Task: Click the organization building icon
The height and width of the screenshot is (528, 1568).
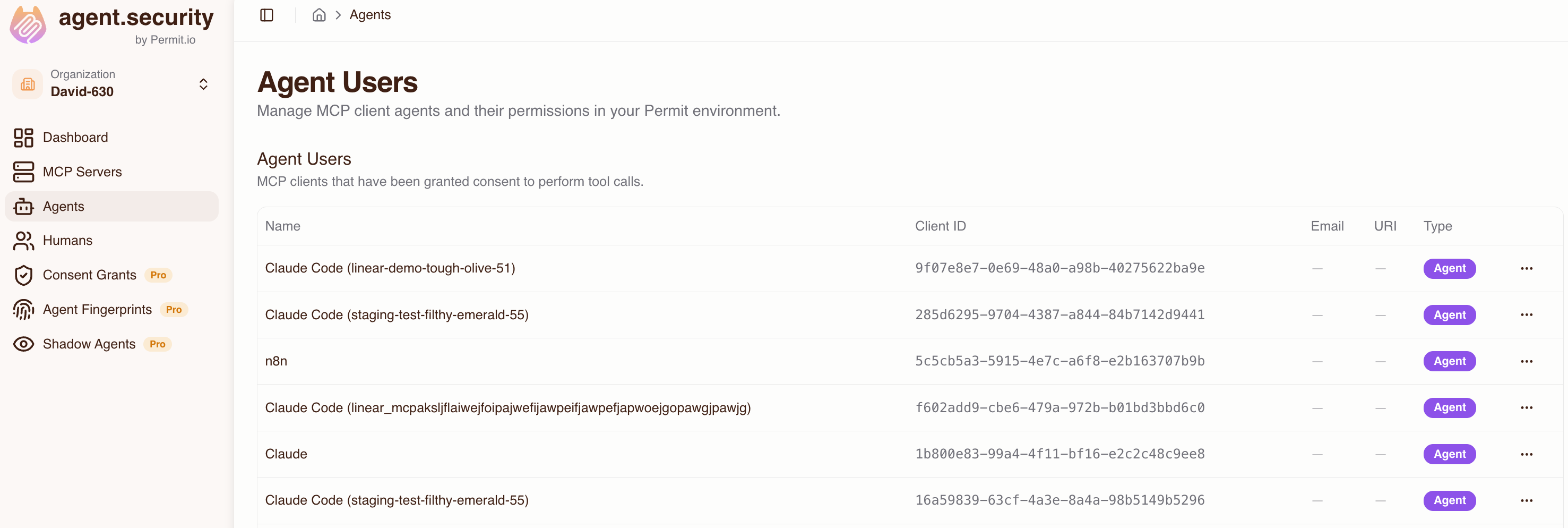Action: pyautogui.click(x=27, y=83)
